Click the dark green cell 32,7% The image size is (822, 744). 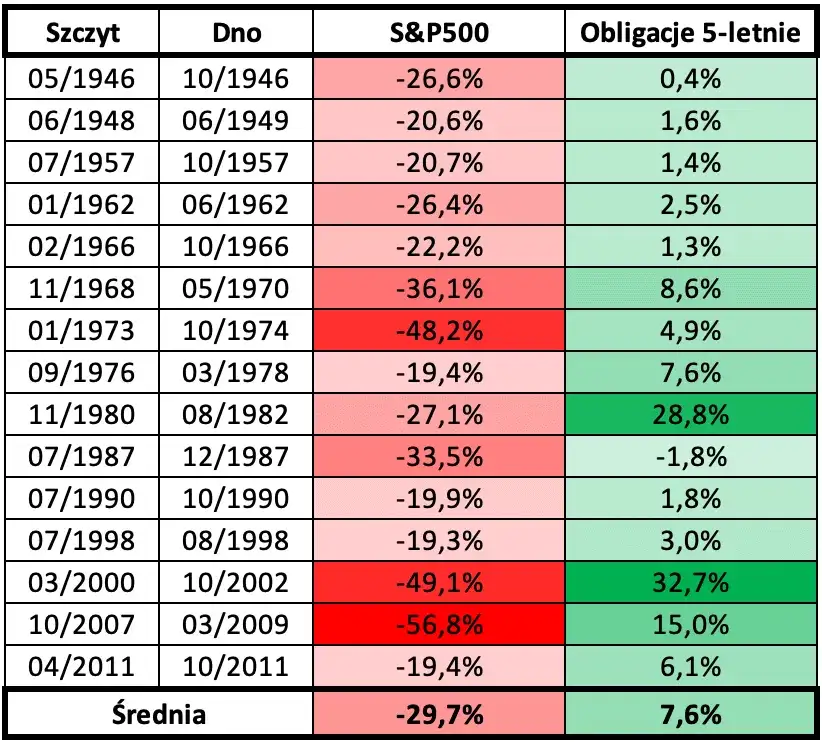point(691,584)
